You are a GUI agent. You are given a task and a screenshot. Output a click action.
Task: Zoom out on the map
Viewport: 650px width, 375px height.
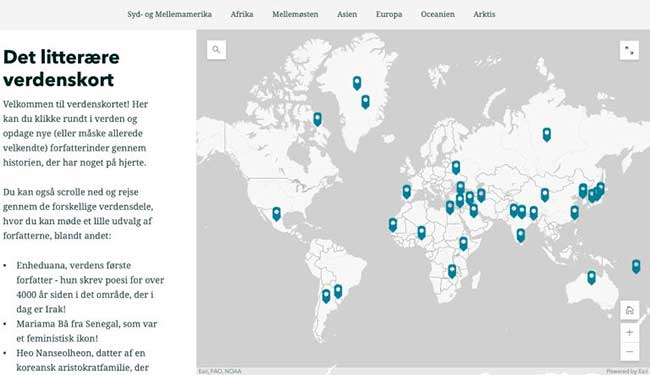(629, 352)
